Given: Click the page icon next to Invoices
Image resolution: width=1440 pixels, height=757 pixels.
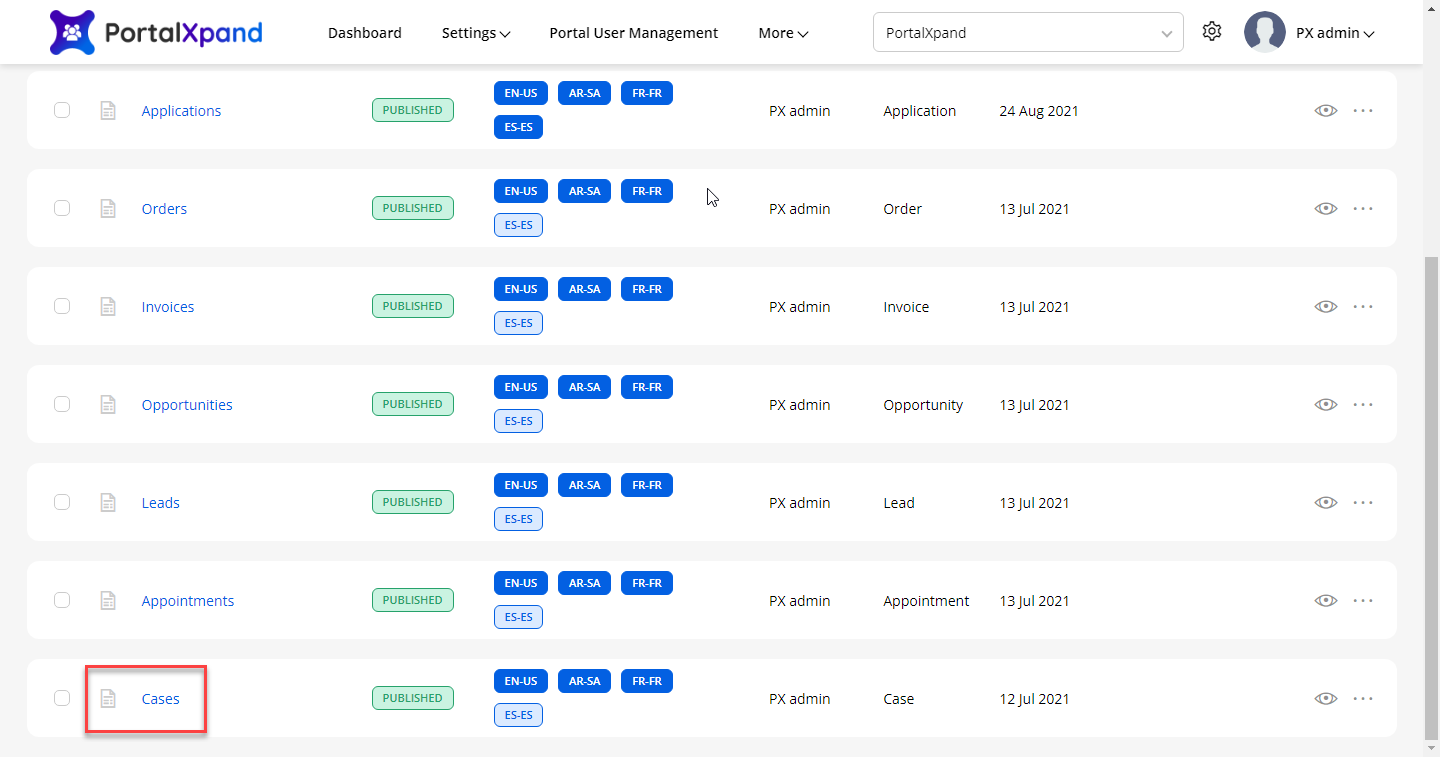Looking at the screenshot, I should tap(108, 307).
